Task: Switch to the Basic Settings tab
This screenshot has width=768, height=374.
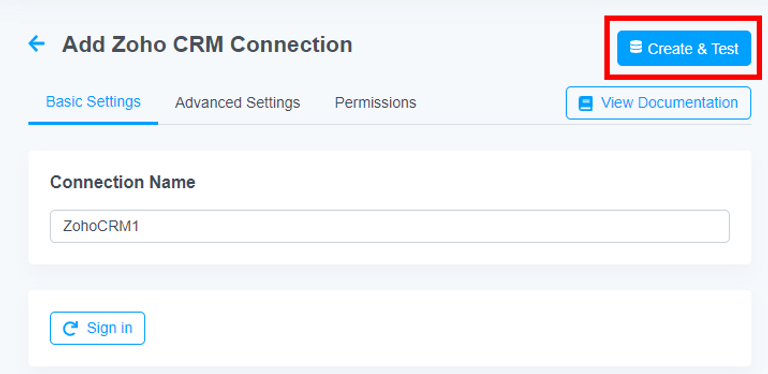Action: [93, 102]
